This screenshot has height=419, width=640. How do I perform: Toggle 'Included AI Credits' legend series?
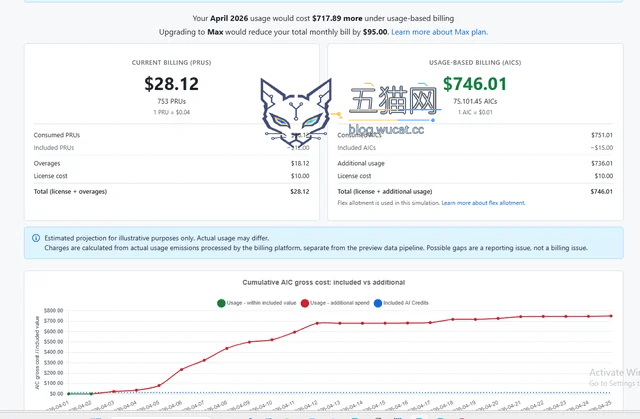click(x=401, y=303)
